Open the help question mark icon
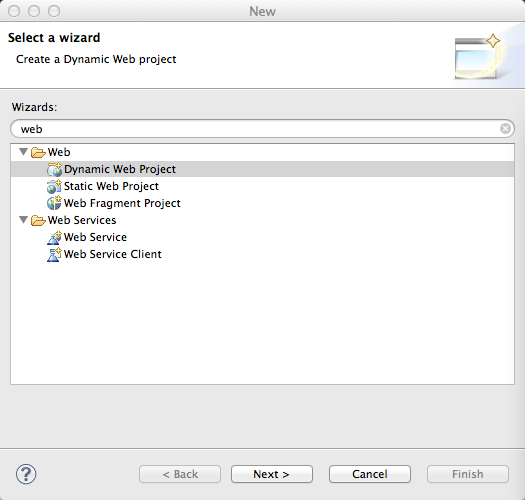Viewport: 525px width, 500px height. point(26,474)
